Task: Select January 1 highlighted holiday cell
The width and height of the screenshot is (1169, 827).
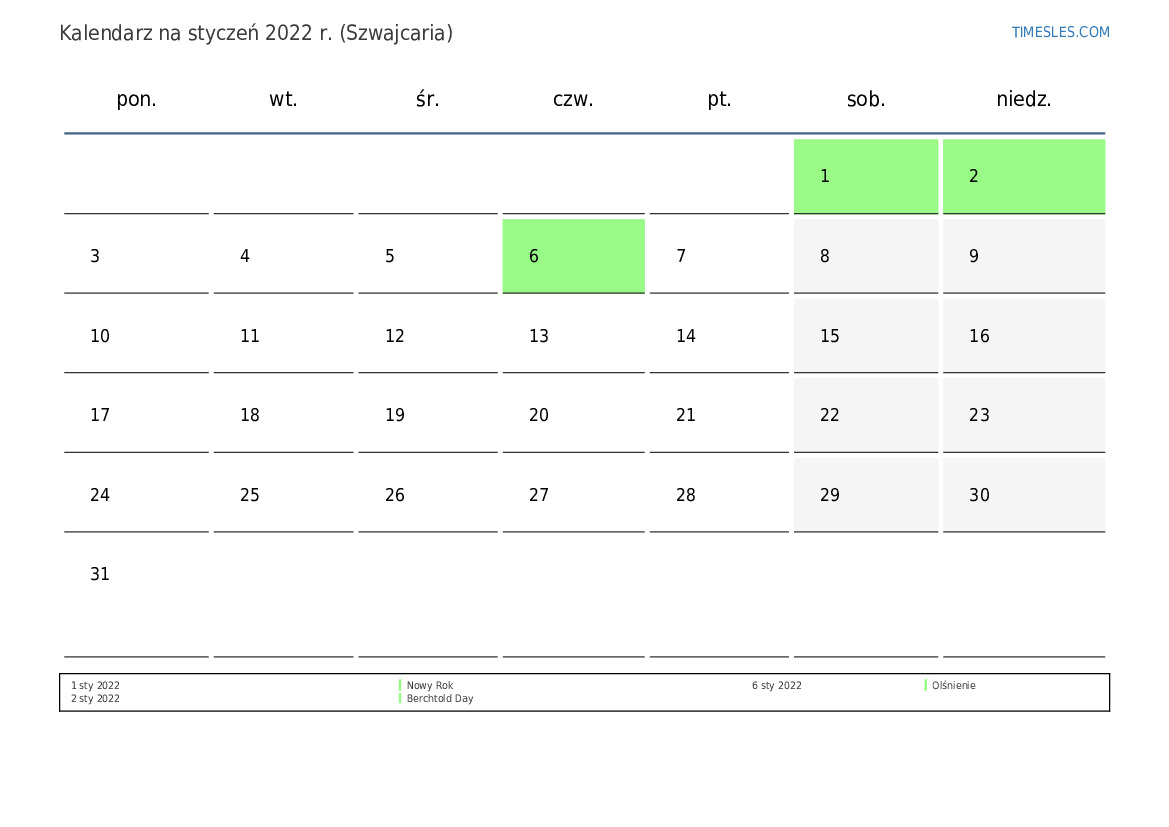Action: point(865,176)
